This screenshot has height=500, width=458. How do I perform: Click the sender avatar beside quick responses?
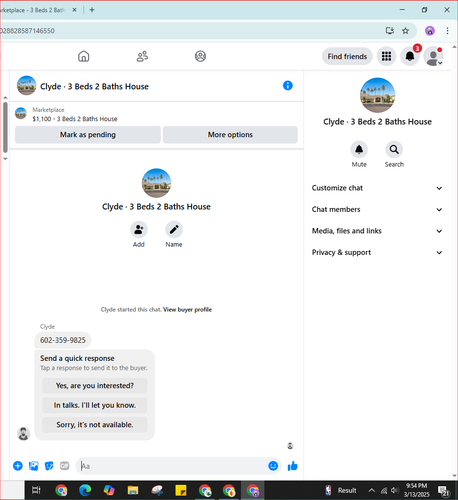tap(23, 434)
